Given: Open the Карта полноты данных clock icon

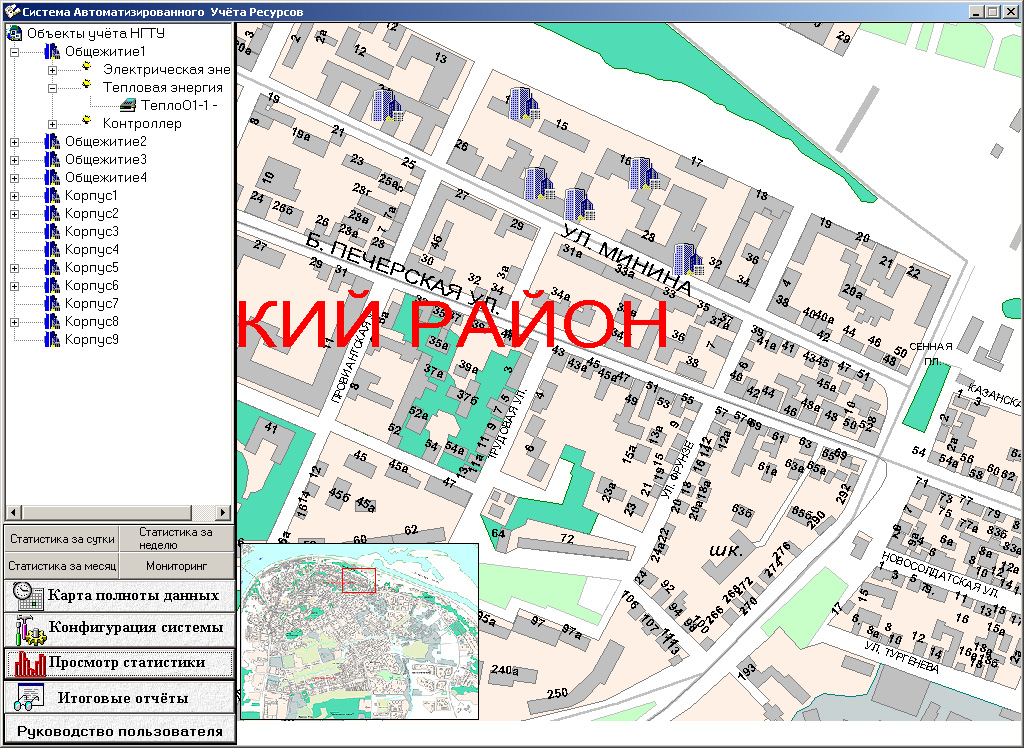Looking at the screenshot, I should pyautogui.click(x=25, y=595).
